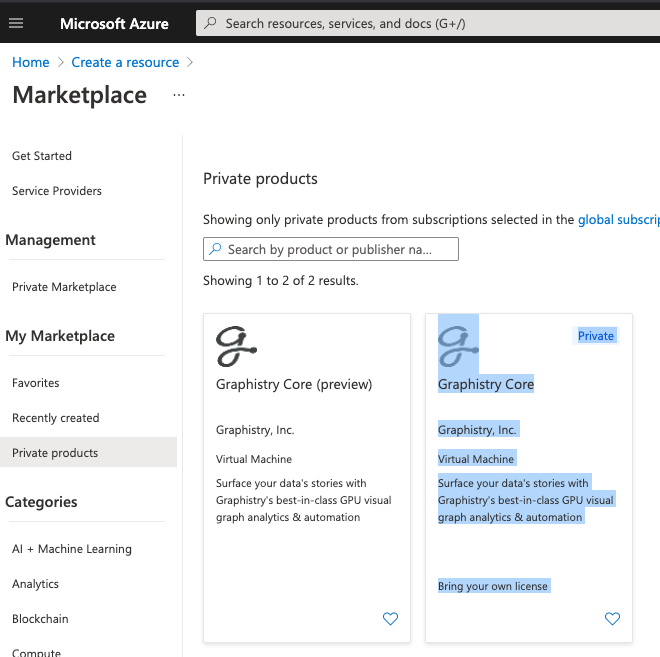
Task: Click the Categories section header
Action: click(x=41, y=502)
